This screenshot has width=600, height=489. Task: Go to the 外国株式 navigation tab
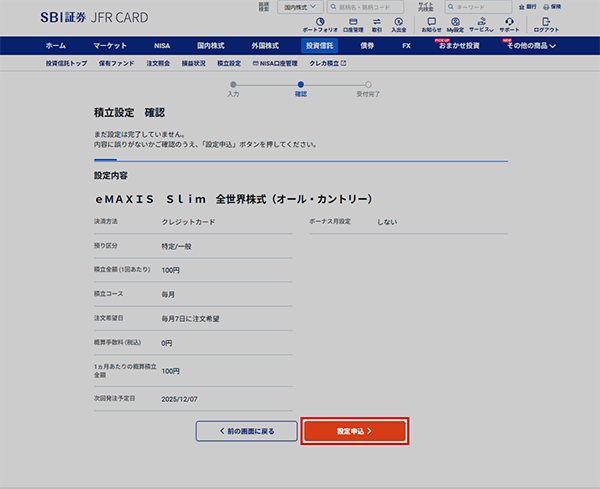coord(267,46)
